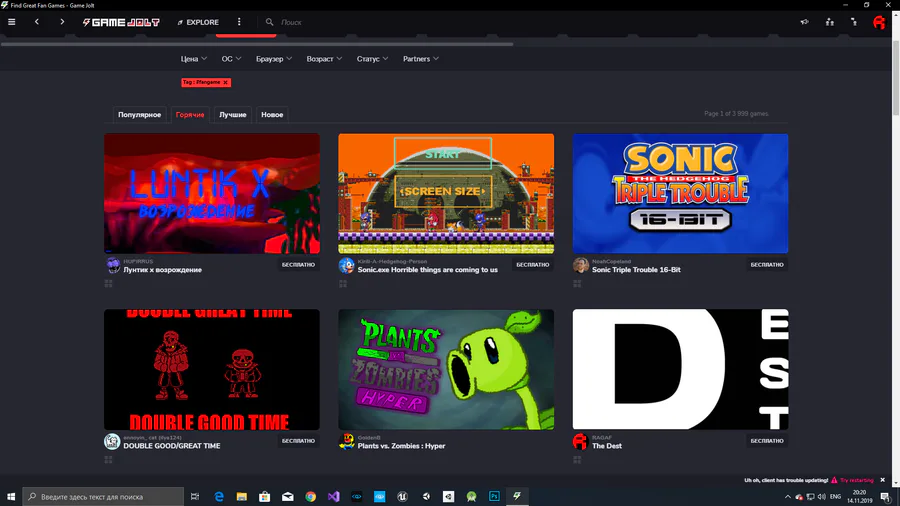Screen dimensions: 900x506
Task: Remove the #fangame tag filter
Action: pyautogui.click(x=226, y=83)
